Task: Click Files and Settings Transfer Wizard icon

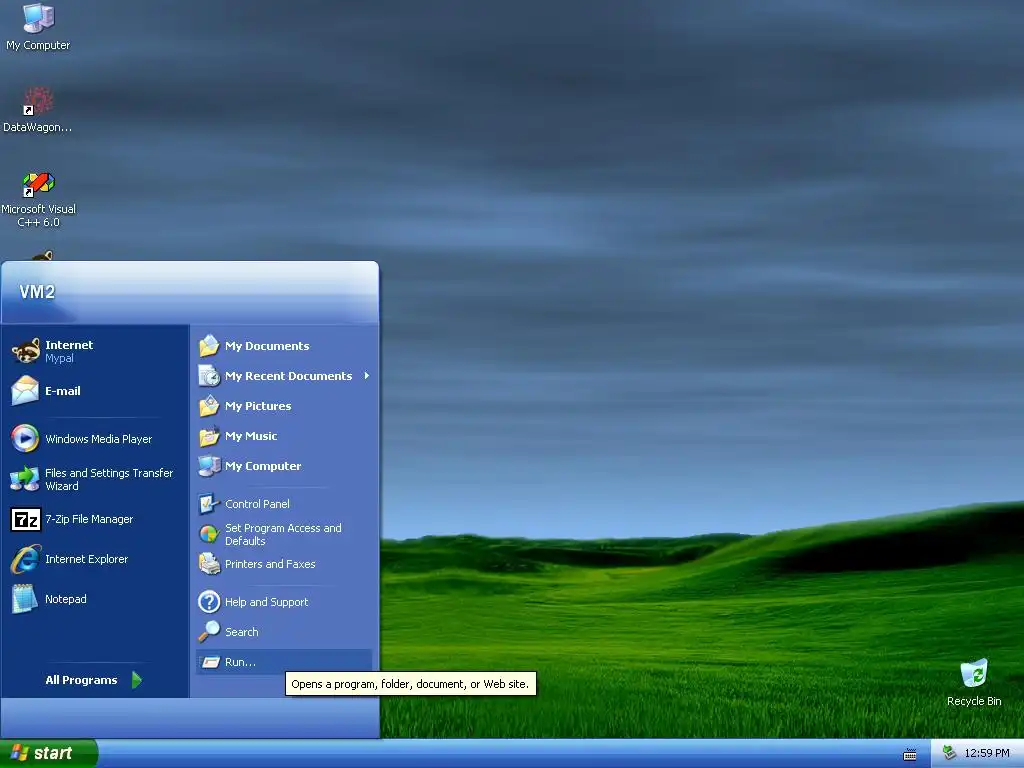Action: click(25, 479)
